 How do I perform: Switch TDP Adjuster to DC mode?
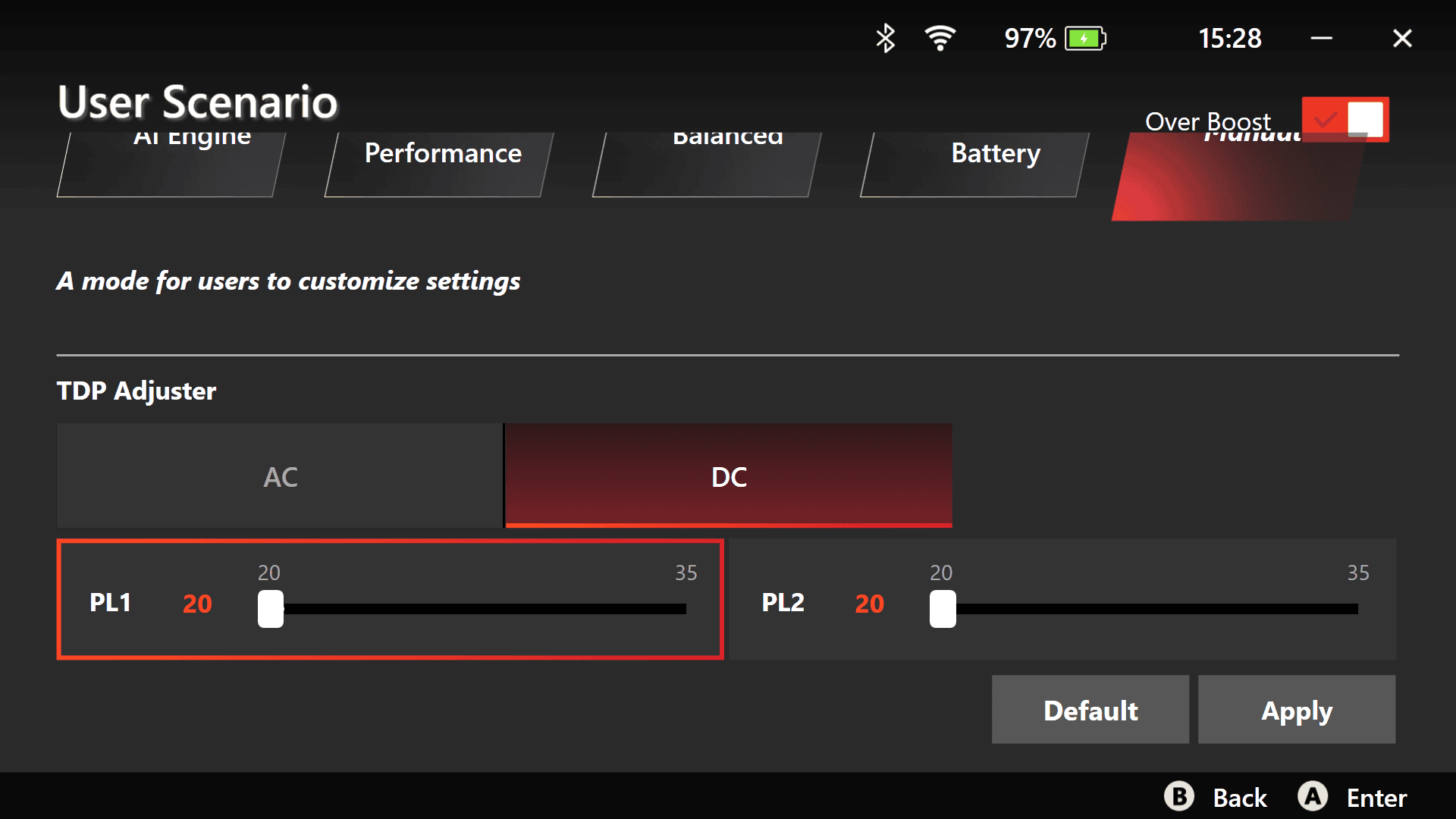point(728,476)
